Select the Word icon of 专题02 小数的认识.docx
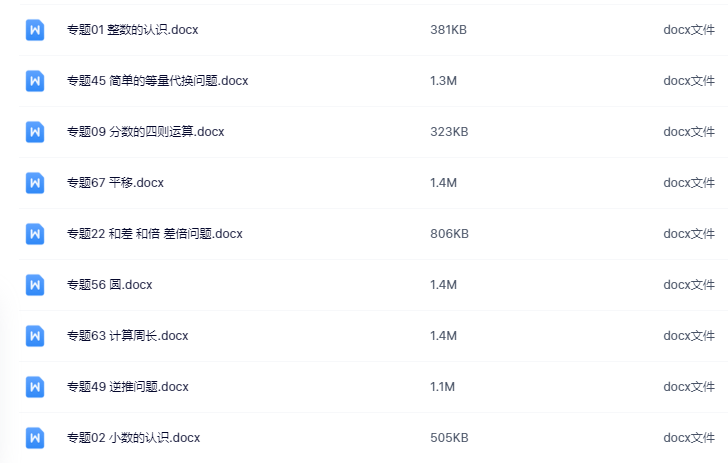728x463 pixels. (x=35, y=438)
